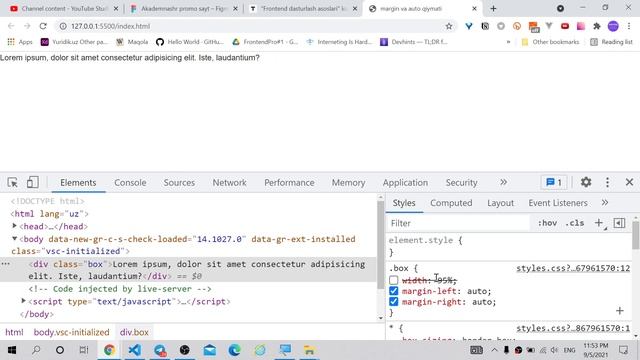Show hidden system tray icons
The image size is (640, 360).
[494, 350]
